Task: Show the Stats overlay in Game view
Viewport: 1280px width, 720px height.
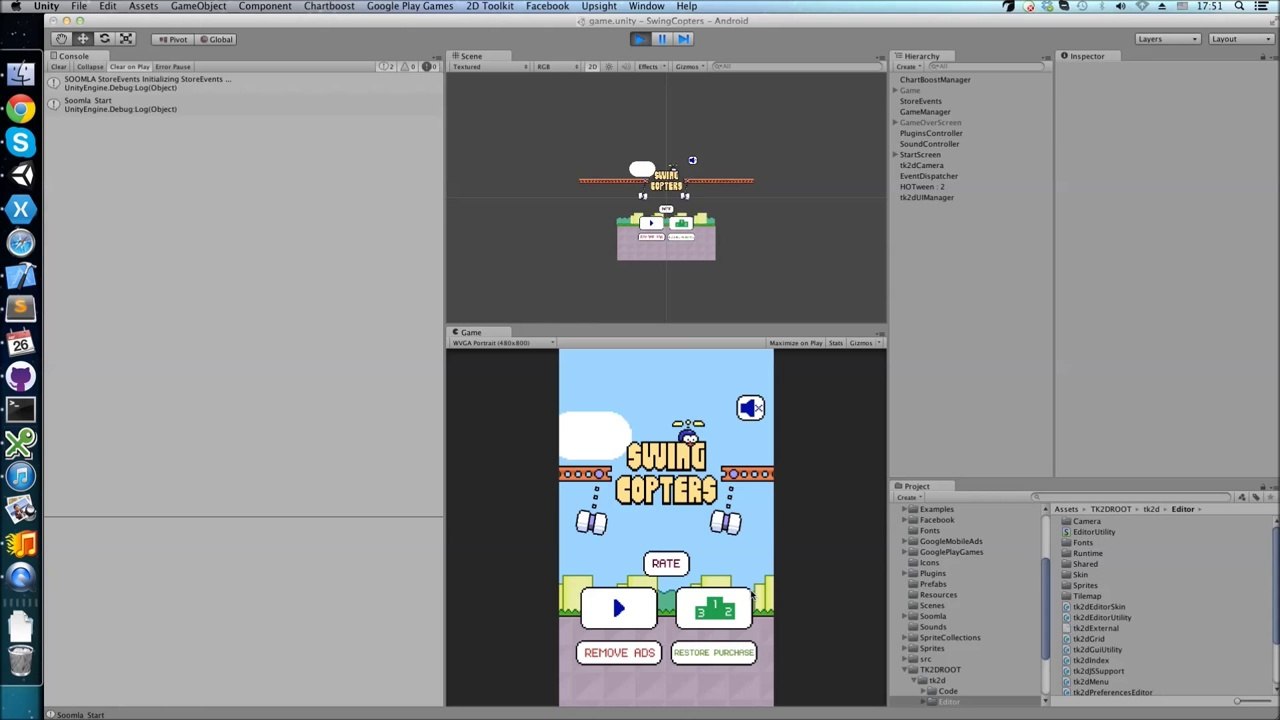Action: pyautogui.click(x=836, y=343)
